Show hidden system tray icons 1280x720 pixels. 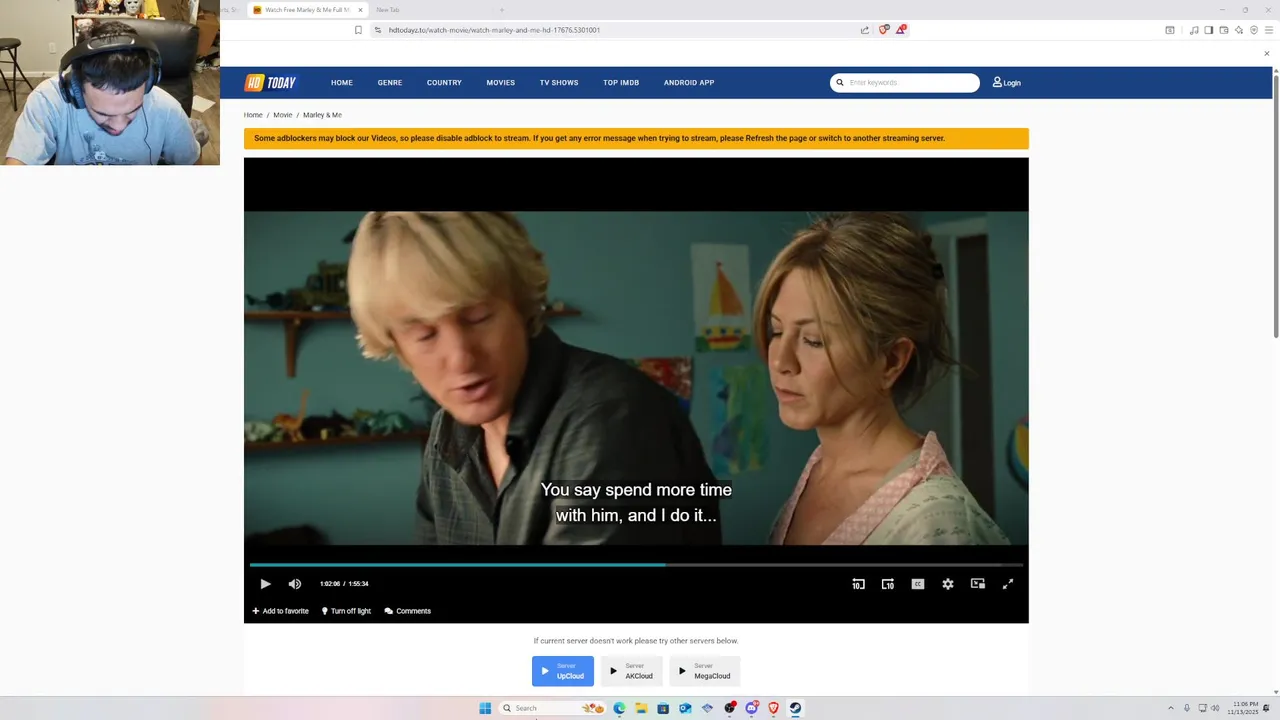pos(1171,708)
